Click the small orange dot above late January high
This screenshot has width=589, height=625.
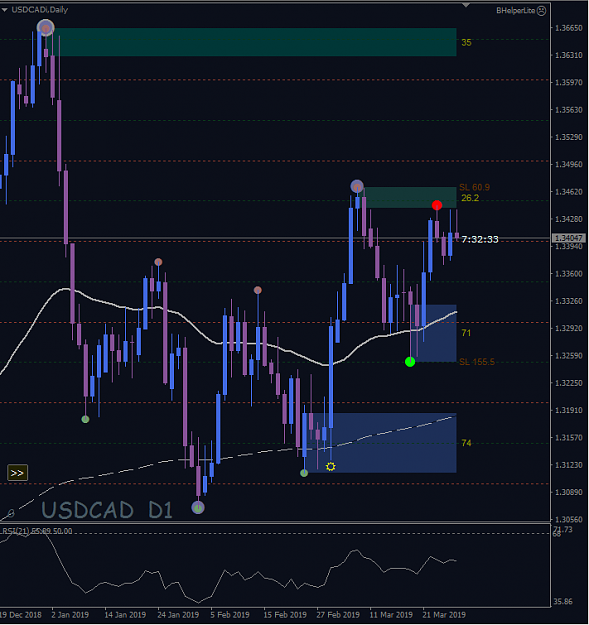[158, 262]
